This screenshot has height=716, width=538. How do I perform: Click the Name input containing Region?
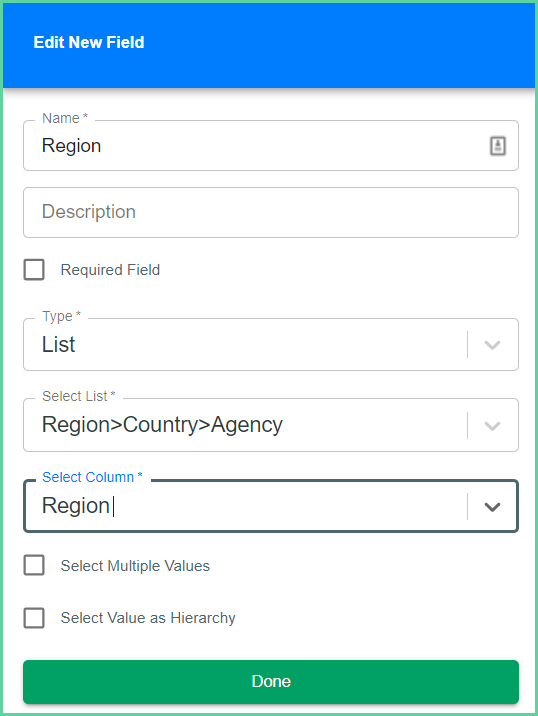pyautogui.click(x=271, y=146)
